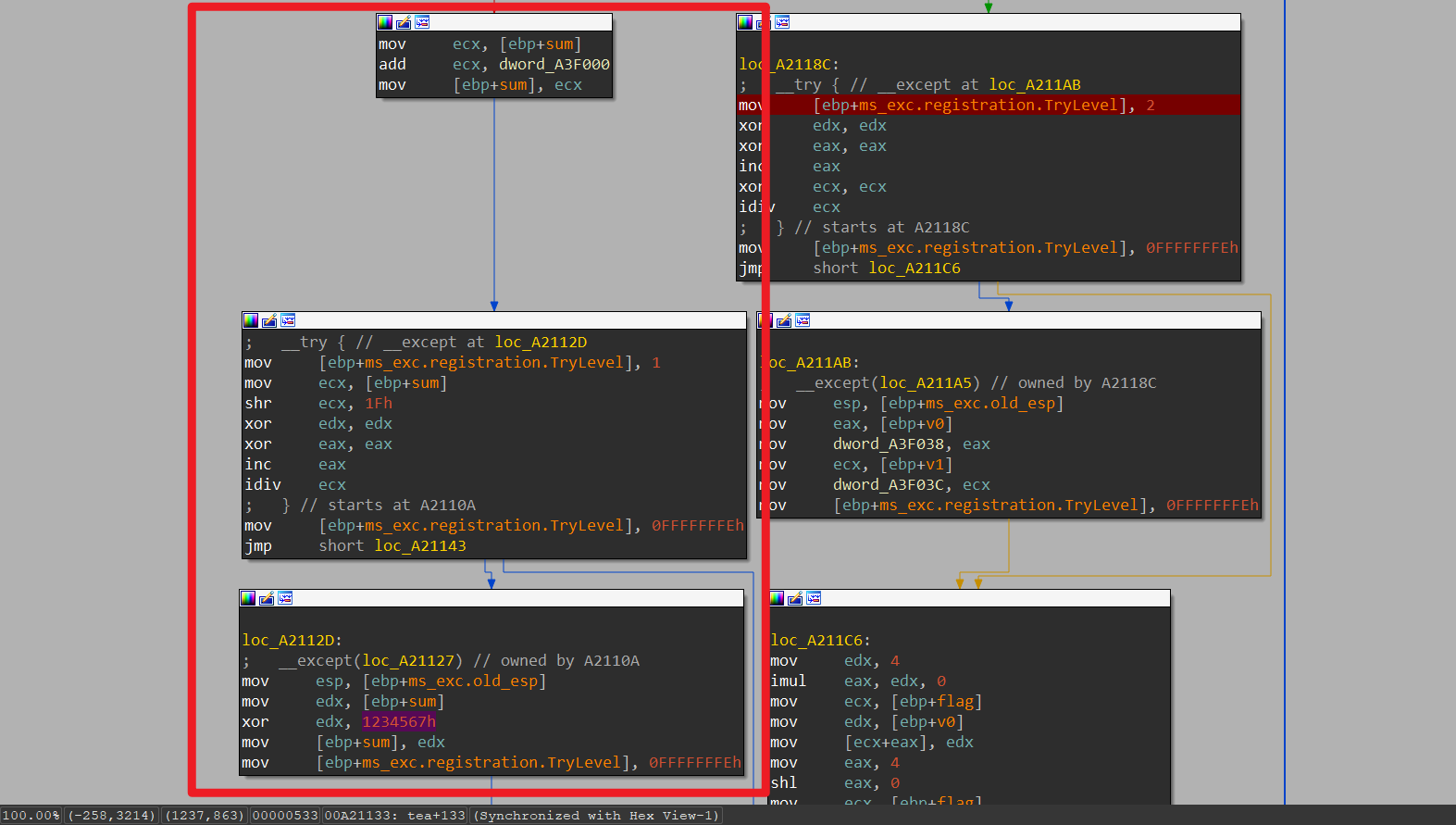This screenshot has height=825, width=1456.
Task: Click the pencil icon on the 'shr ecx, 1Fh' block
Action: click(x=269, y=320)
